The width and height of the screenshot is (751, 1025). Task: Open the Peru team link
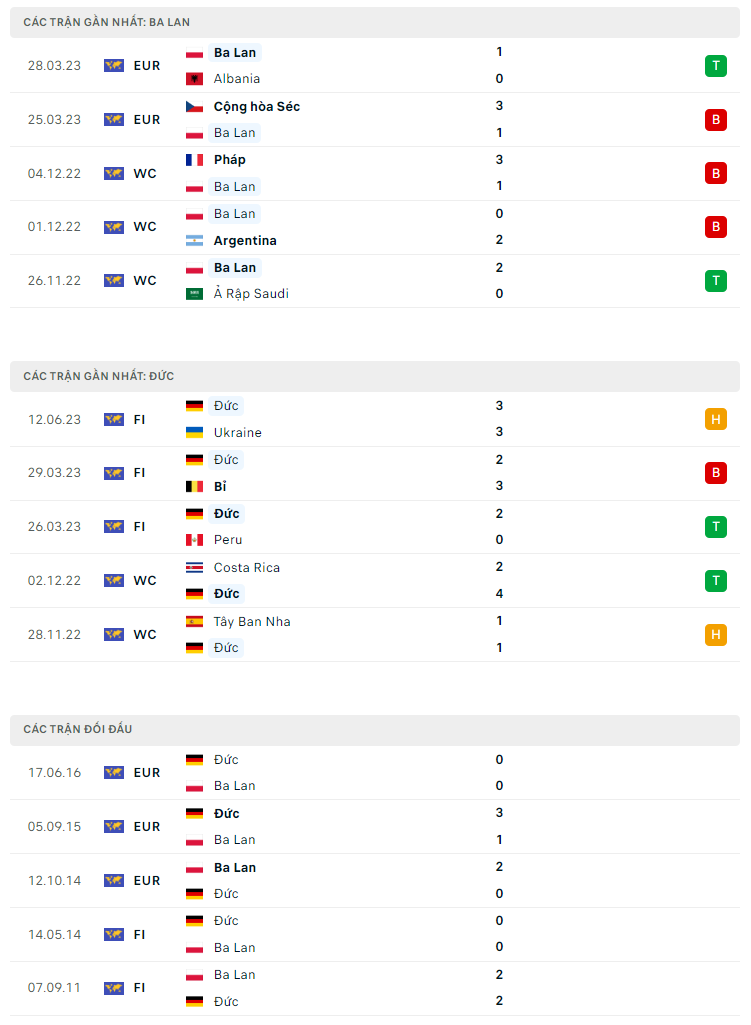point(228,540)
